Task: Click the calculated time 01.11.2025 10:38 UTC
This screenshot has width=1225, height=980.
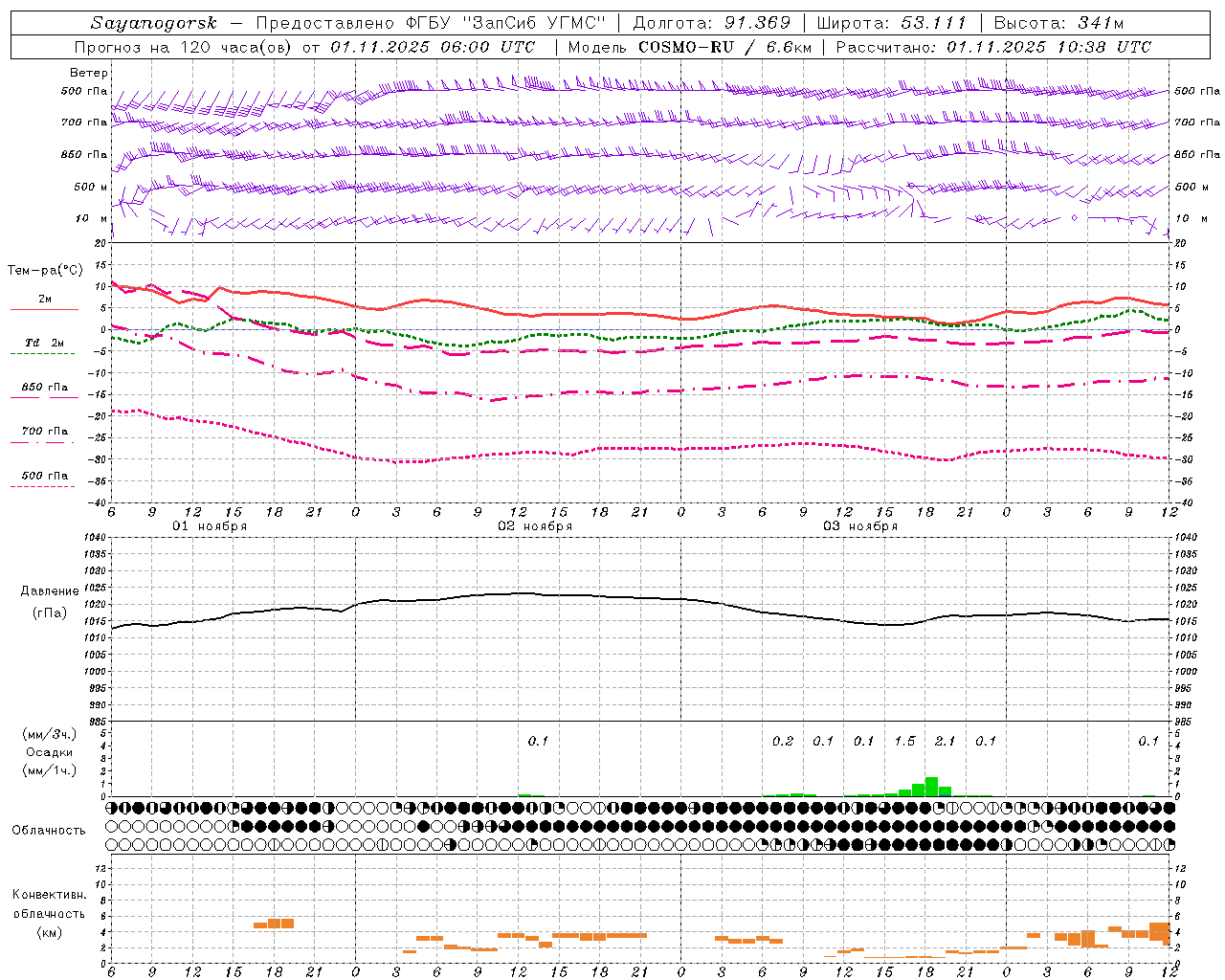Action: tap(1049, 47)
